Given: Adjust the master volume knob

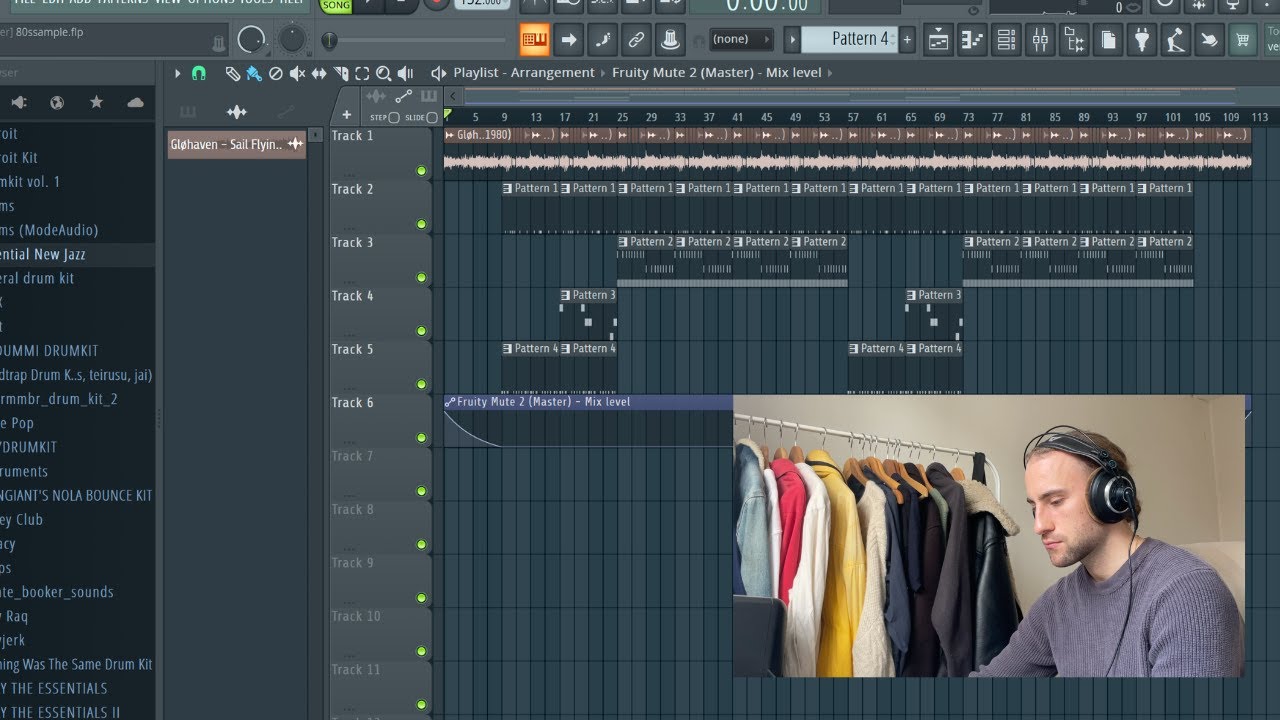Looking at the screenshot, I should (252, 40).
